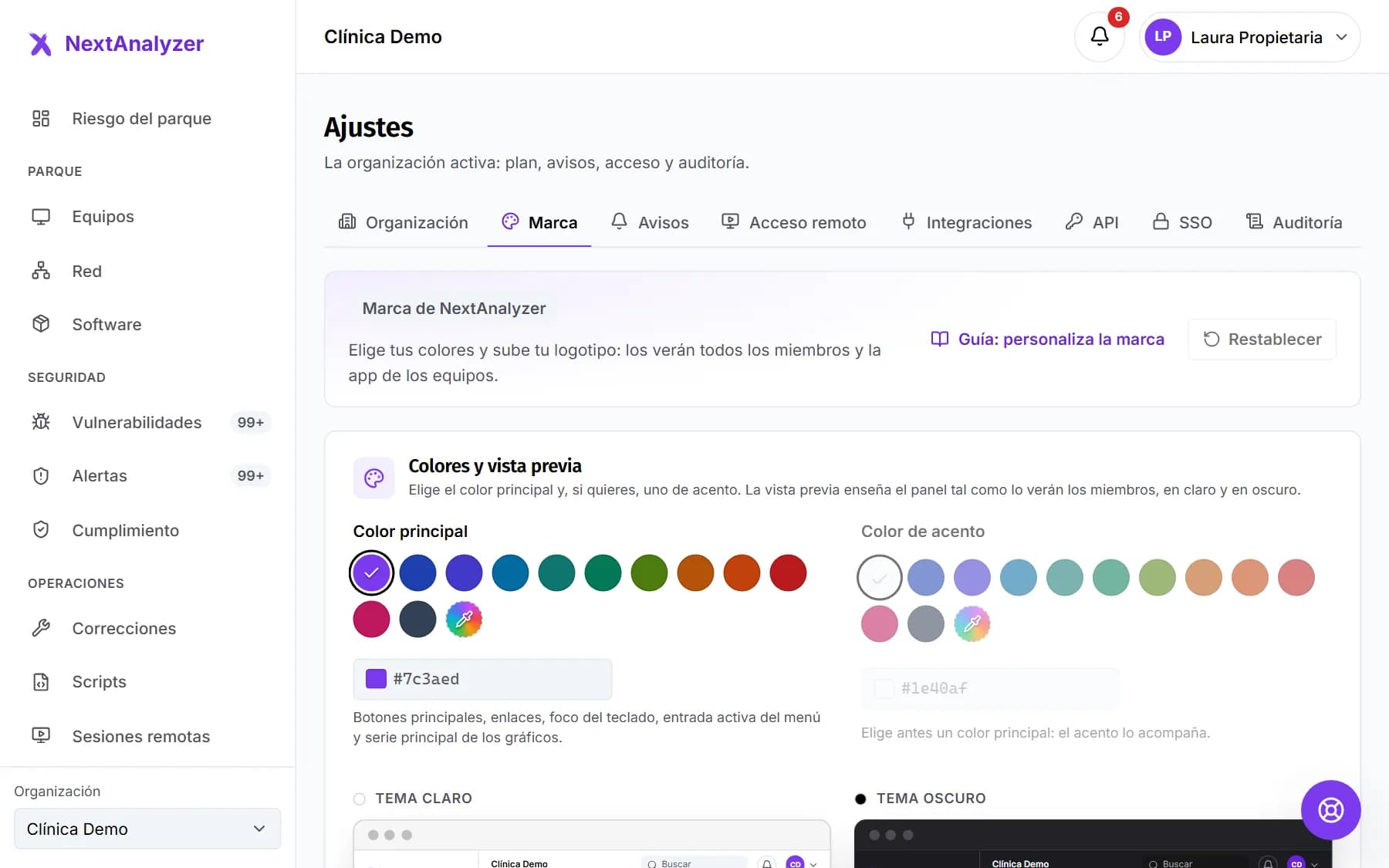Open the Sesiones remotas page
Viewport: 1389px width, 868px height.
click(x=147, y=736)
